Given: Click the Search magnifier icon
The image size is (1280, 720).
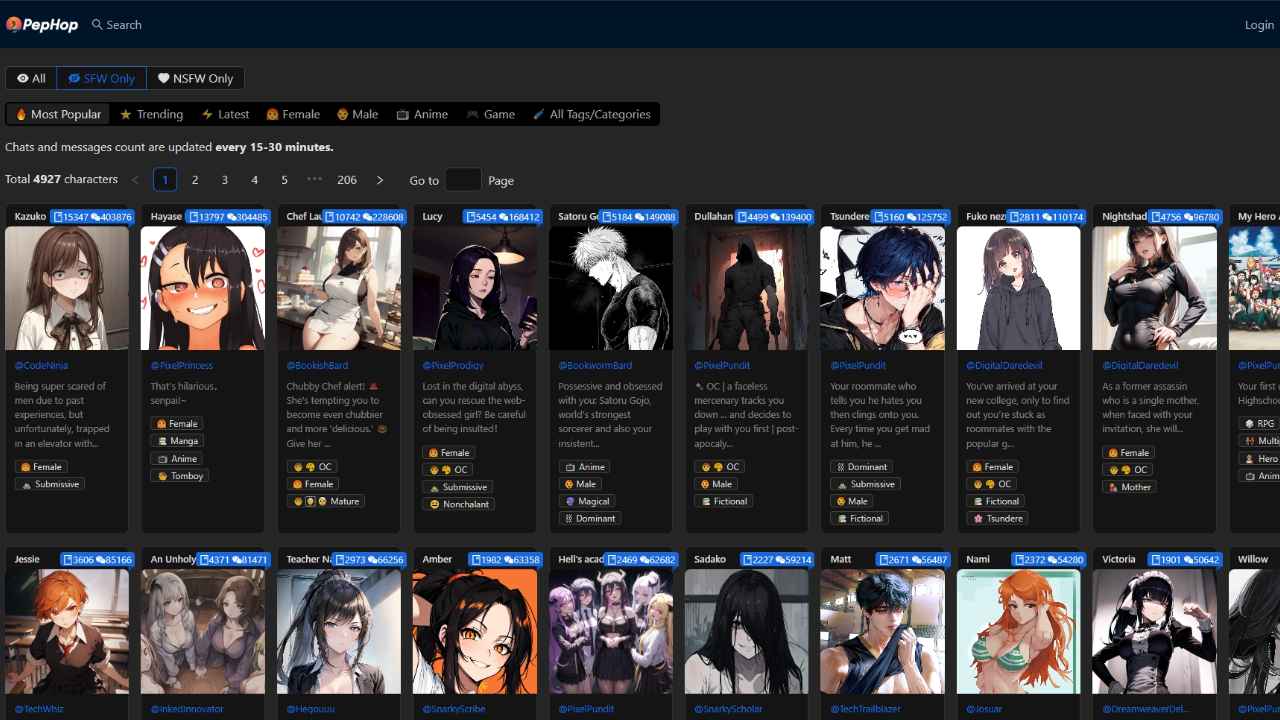Looking at the screenshot, I should (x=97, y=24).
